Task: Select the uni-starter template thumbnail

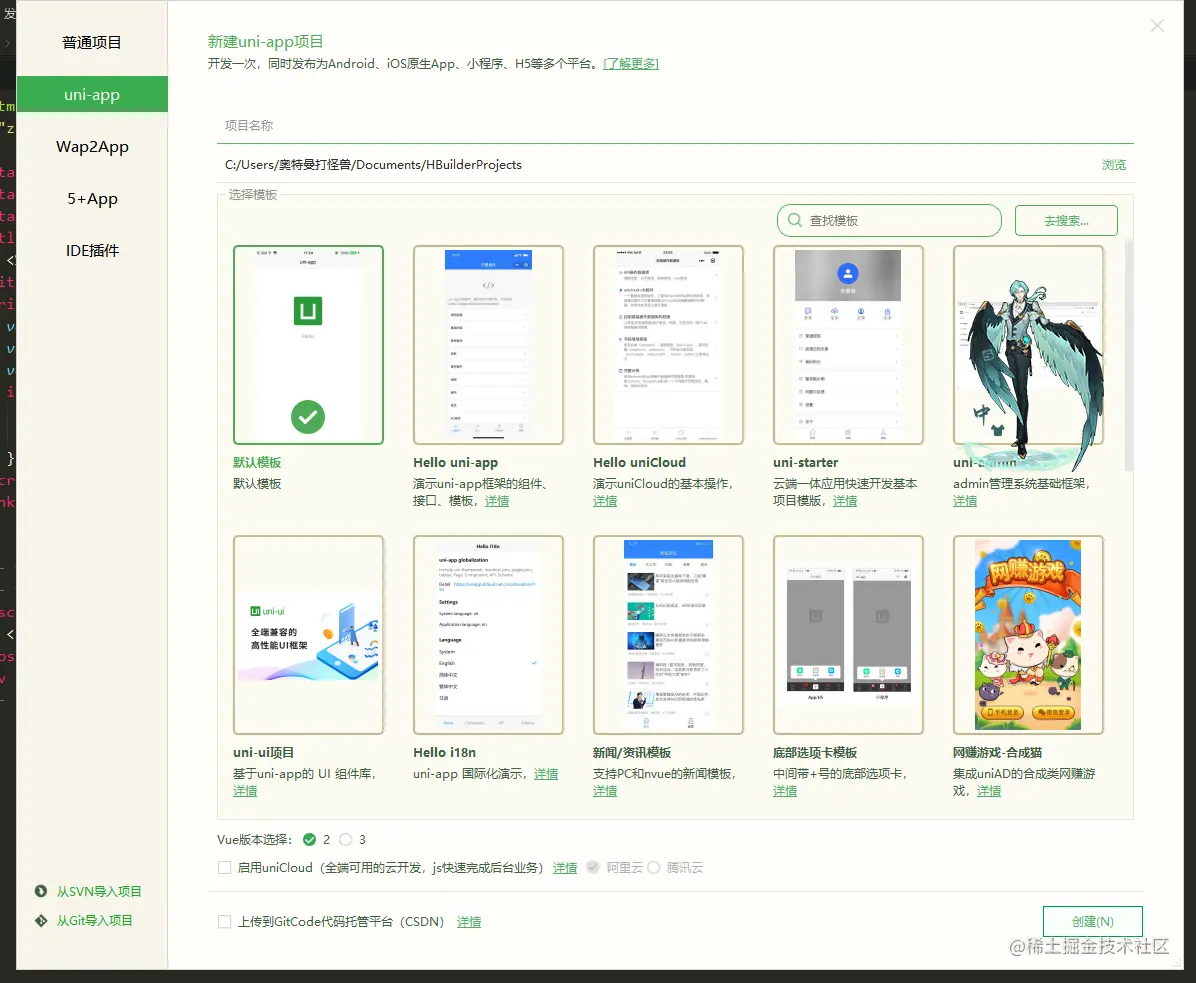Action: [x=848, y=345]
